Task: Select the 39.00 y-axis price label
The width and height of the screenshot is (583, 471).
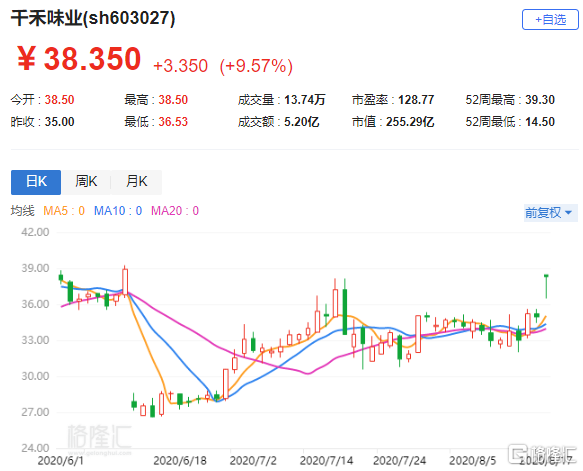Action: [x=35, y=268]
